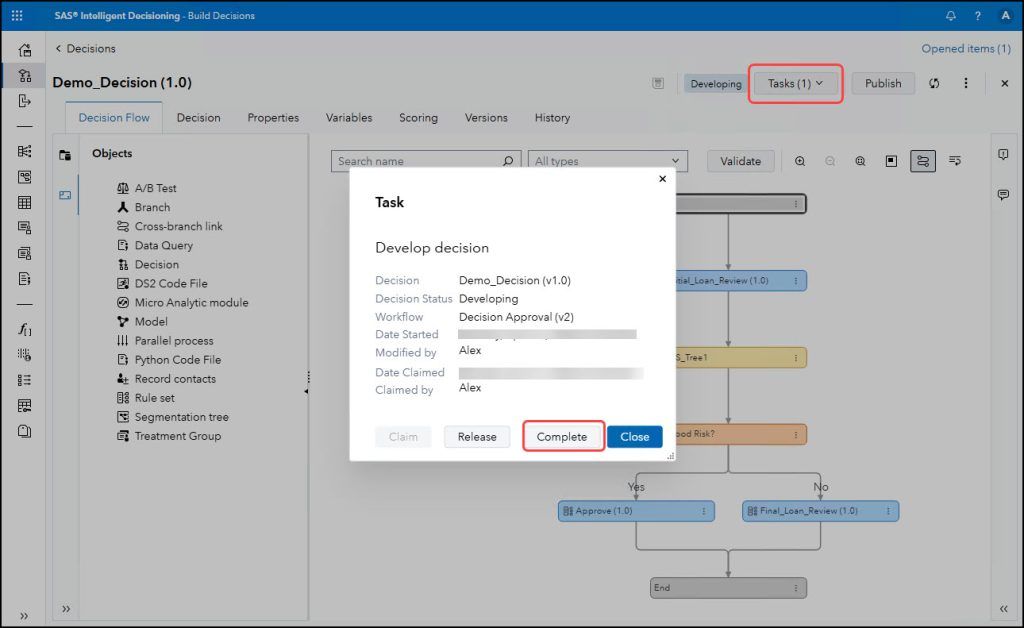Open the Tasks (1) dropdown

[x=795, y=83]
